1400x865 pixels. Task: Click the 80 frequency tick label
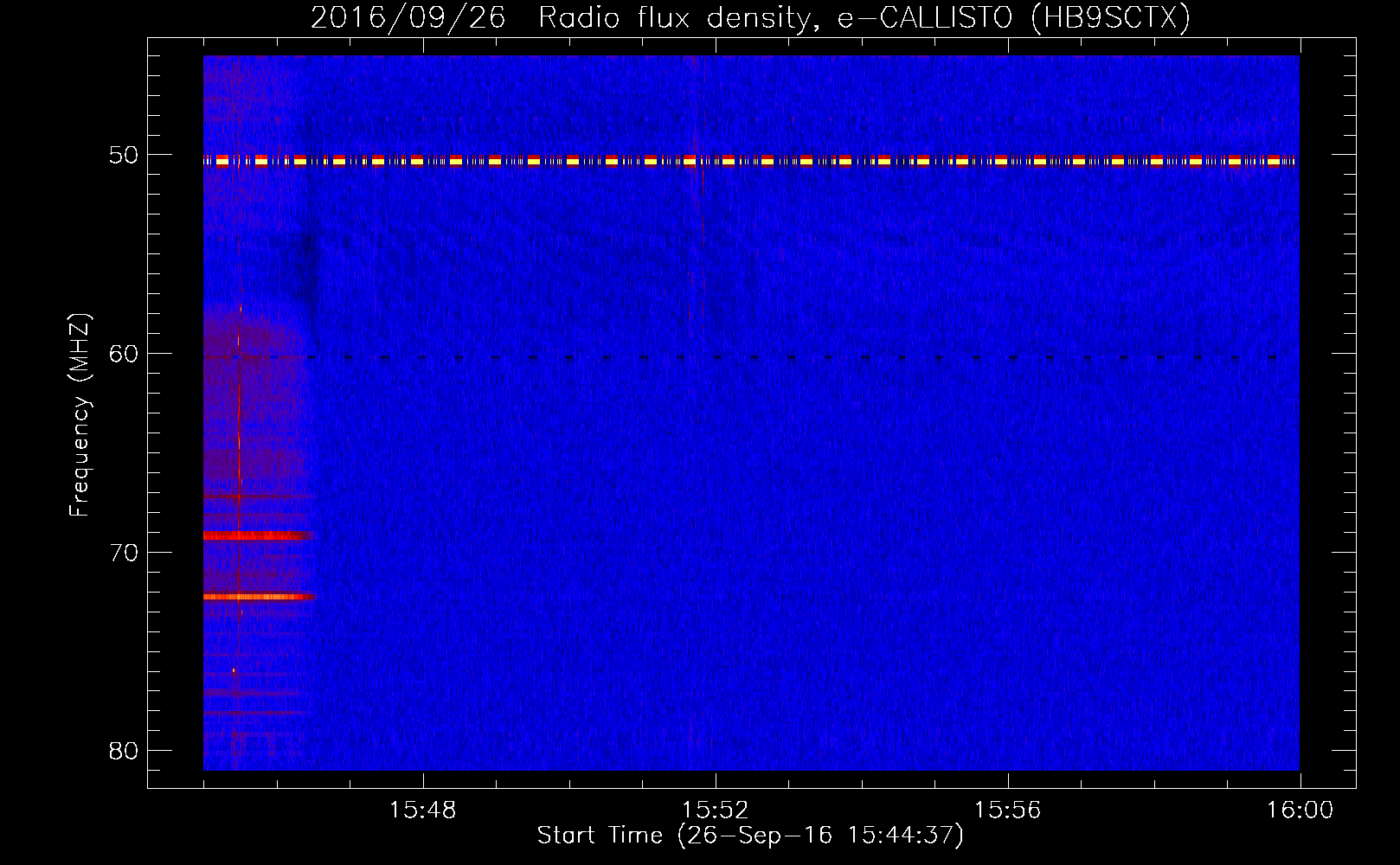pos(124,751)
